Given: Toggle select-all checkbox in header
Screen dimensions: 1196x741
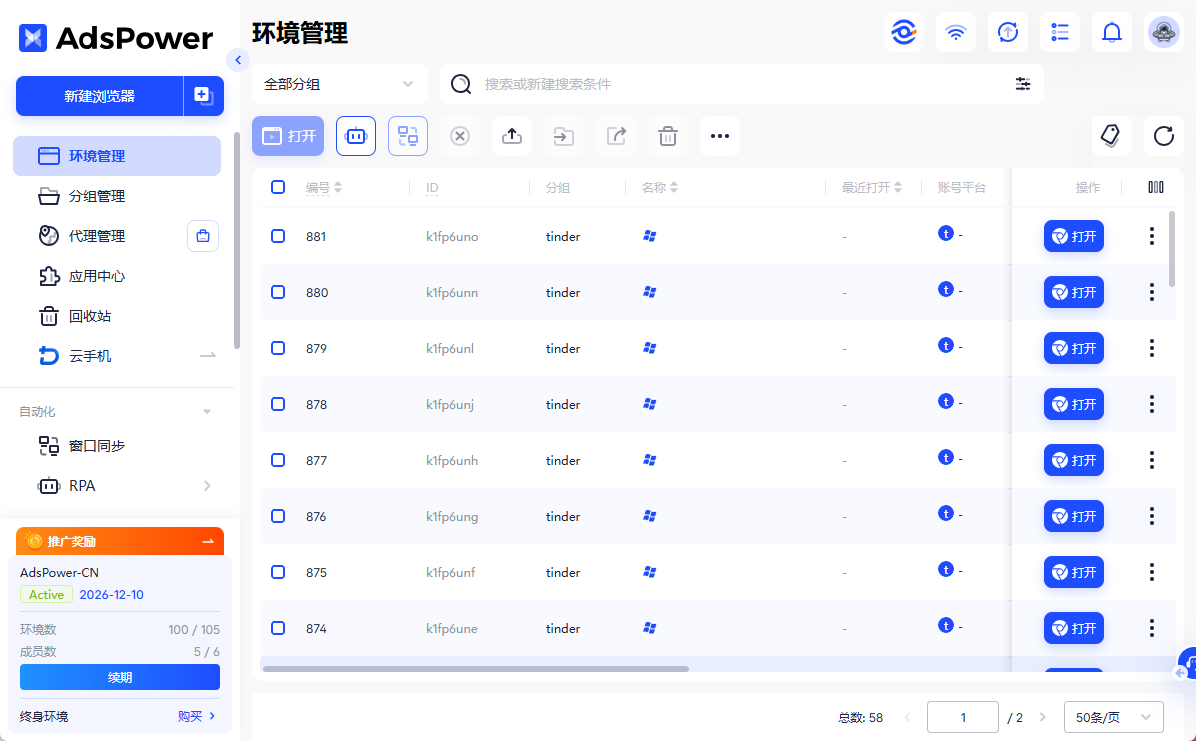Looking at the screenshot, I should tap(278, 187).
